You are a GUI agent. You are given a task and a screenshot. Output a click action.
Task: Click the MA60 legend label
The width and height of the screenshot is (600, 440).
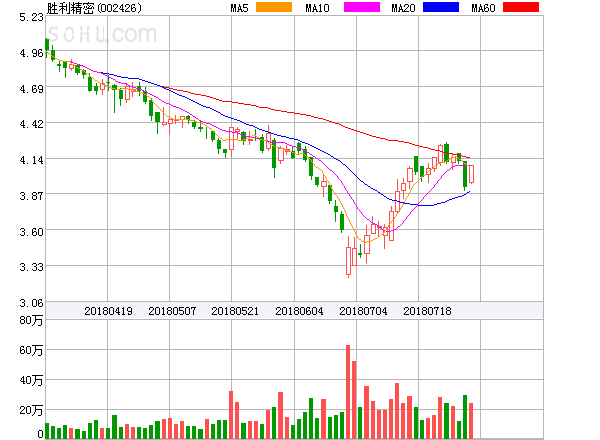(483, 8)
